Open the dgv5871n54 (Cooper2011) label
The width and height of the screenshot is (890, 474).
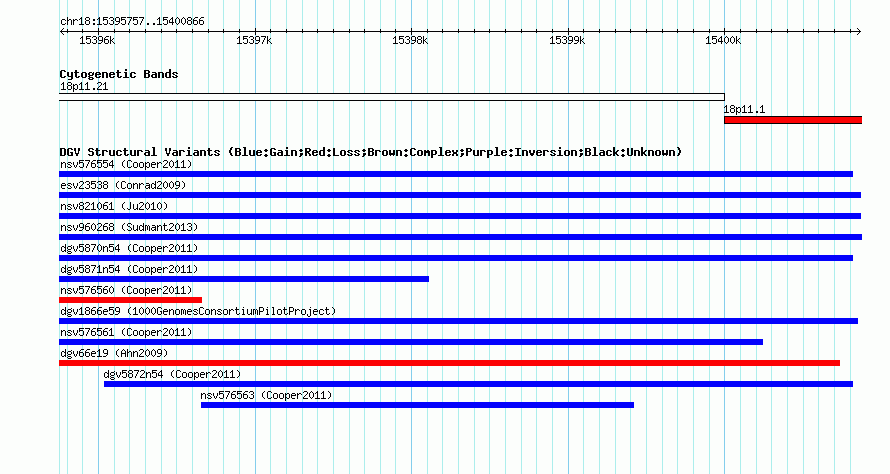pos(129,270)
